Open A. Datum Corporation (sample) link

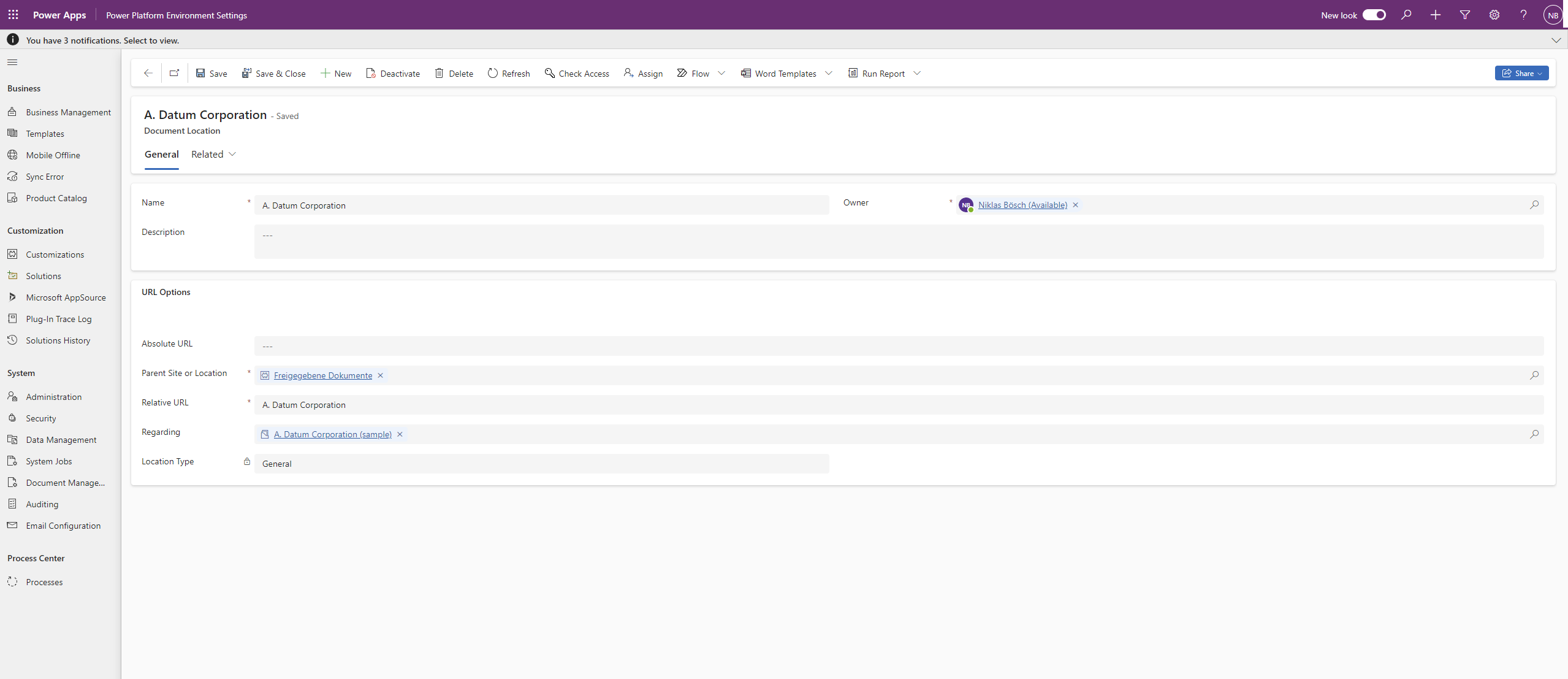333,434
